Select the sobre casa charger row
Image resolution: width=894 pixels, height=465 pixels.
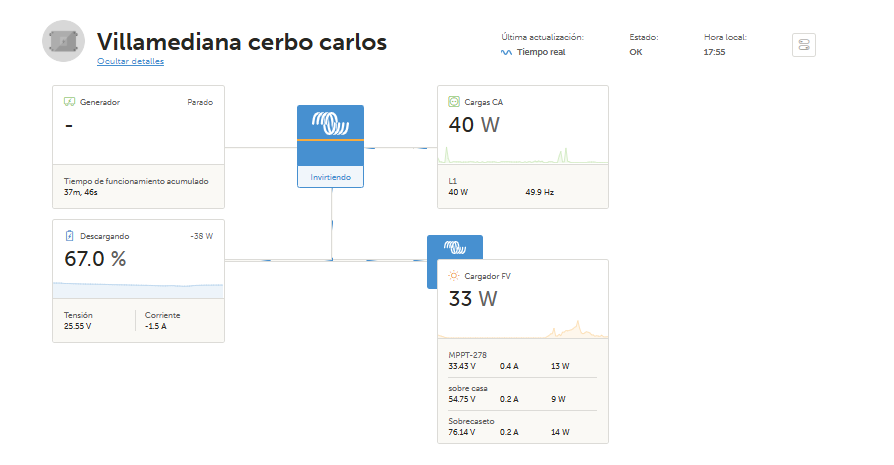click(x=523, y=394)
